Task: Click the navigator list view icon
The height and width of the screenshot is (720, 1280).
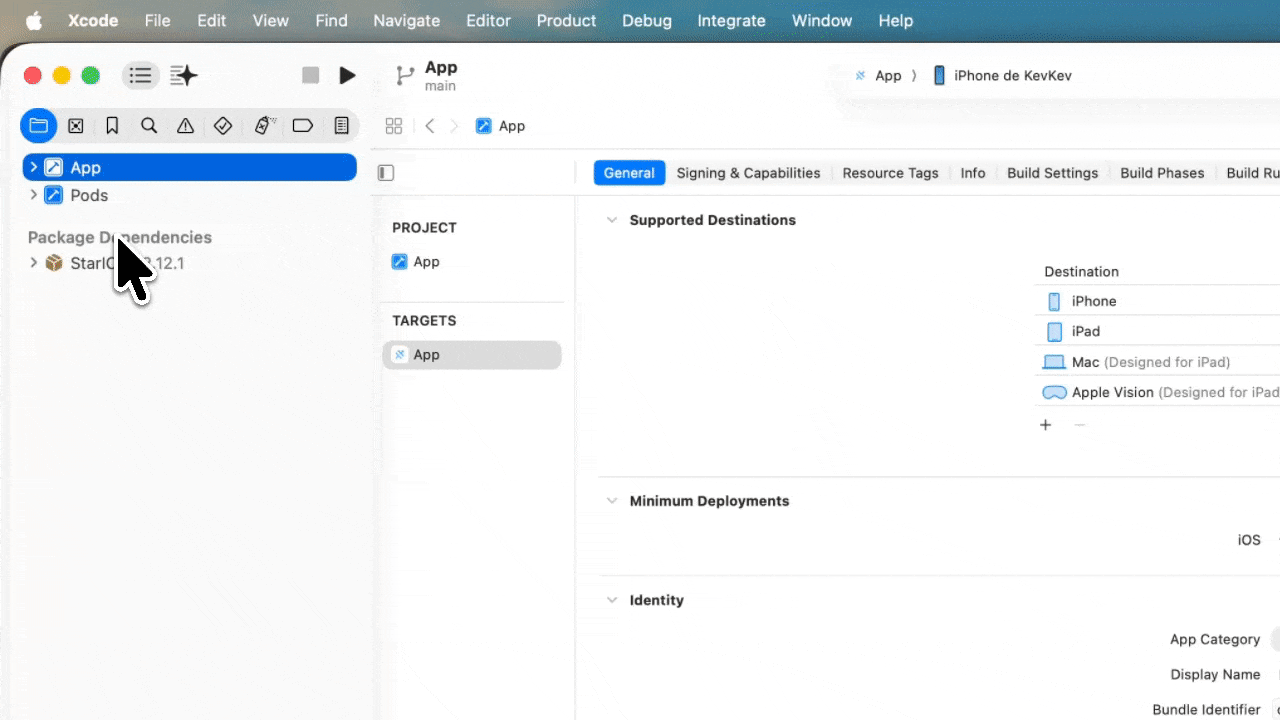Action: pos(141,75)
